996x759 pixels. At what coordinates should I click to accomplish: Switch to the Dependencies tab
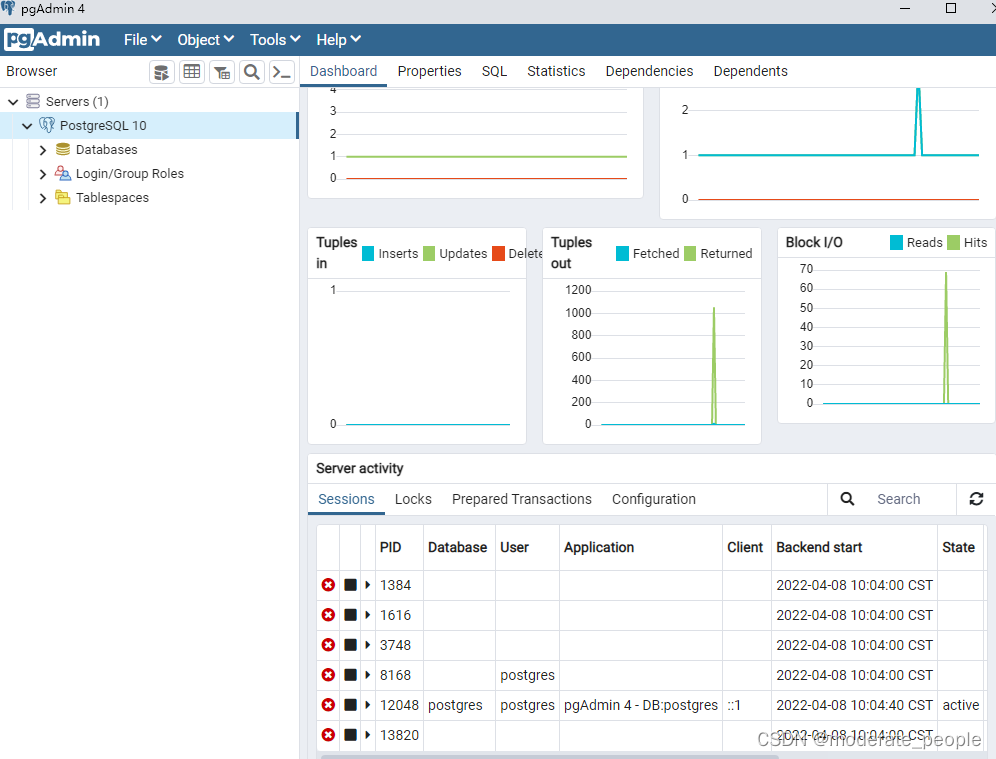(x=649, y=71)
